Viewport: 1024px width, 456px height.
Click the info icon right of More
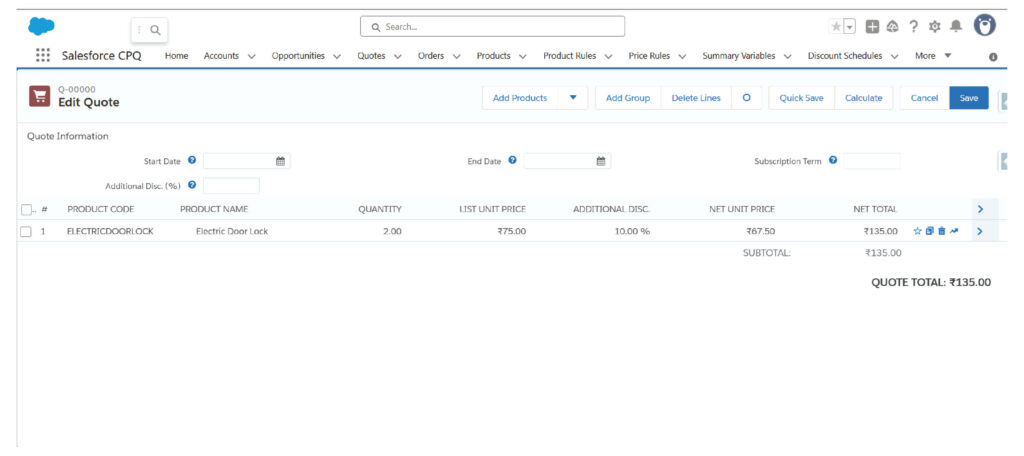993,57
